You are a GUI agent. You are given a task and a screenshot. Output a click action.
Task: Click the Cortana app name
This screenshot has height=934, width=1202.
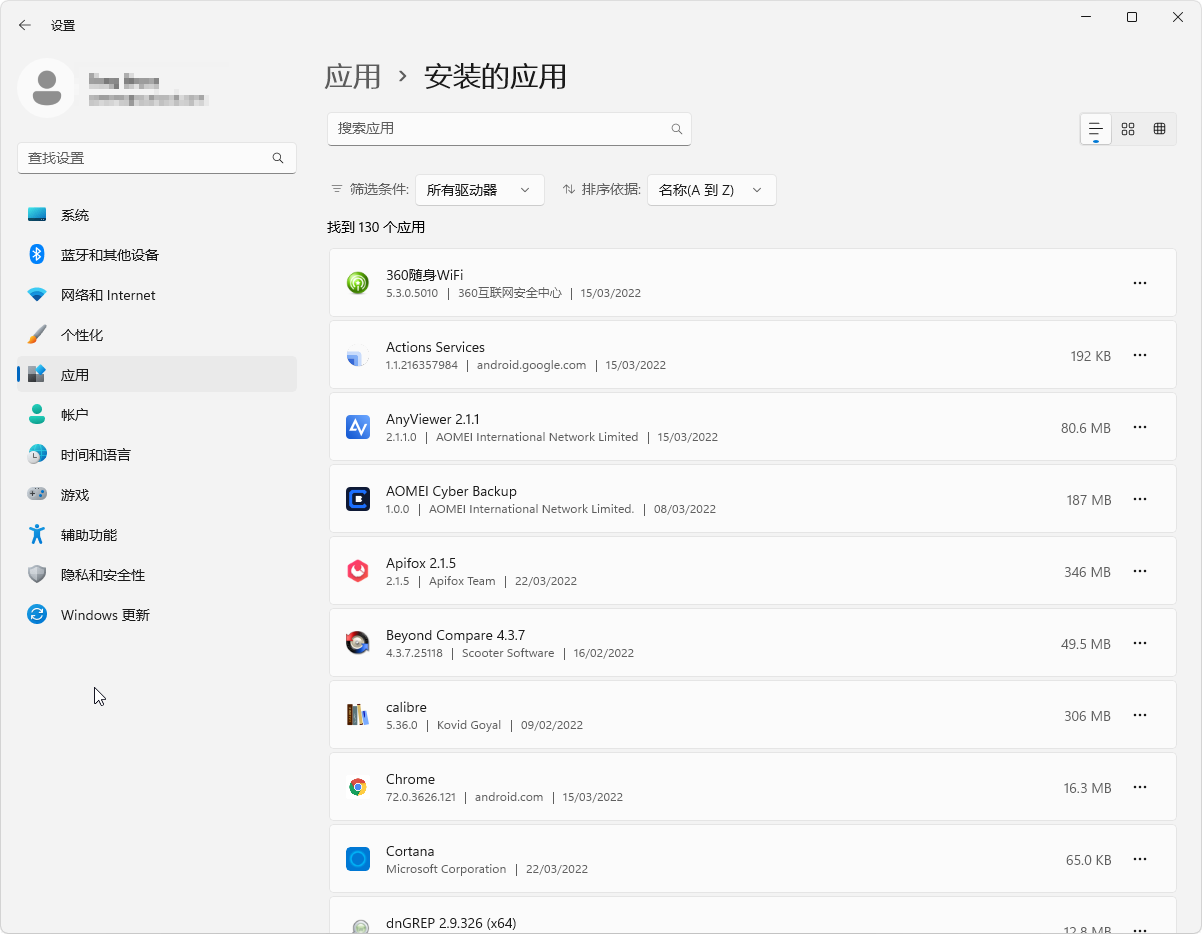coord(410,851)
